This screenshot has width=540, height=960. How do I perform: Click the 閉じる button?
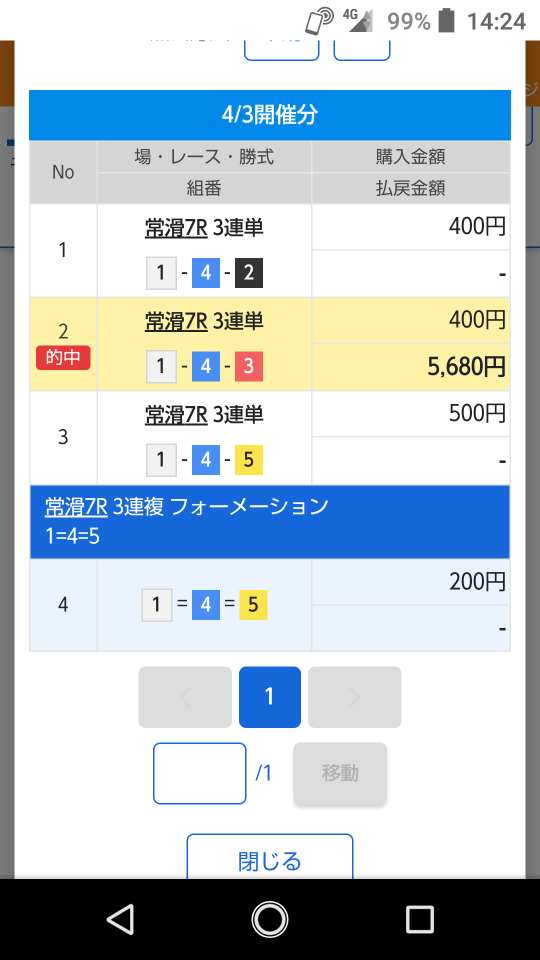[269, 860]
